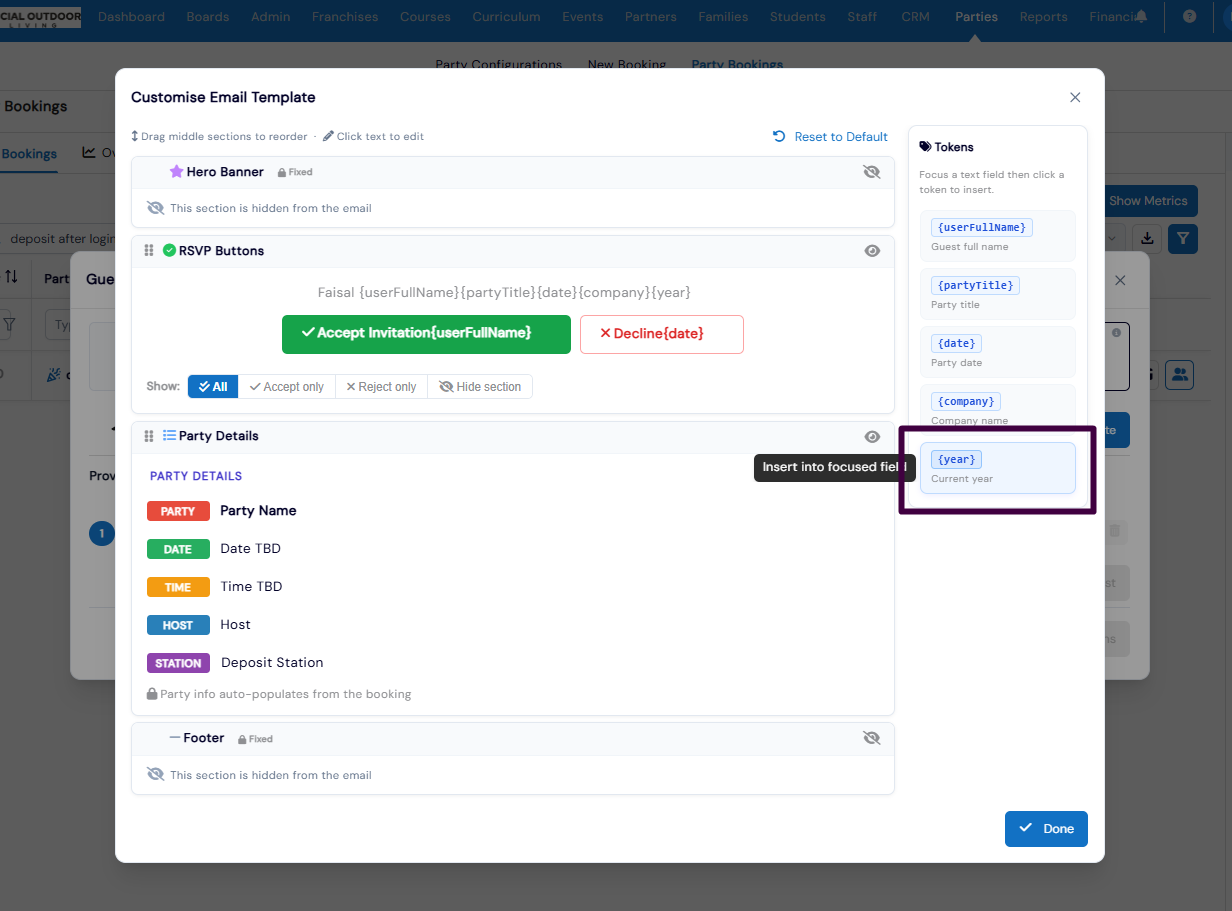
Task: Click the lock icon beside Footer Fixed
Action: pyautogui.click(x=242, y=739)
